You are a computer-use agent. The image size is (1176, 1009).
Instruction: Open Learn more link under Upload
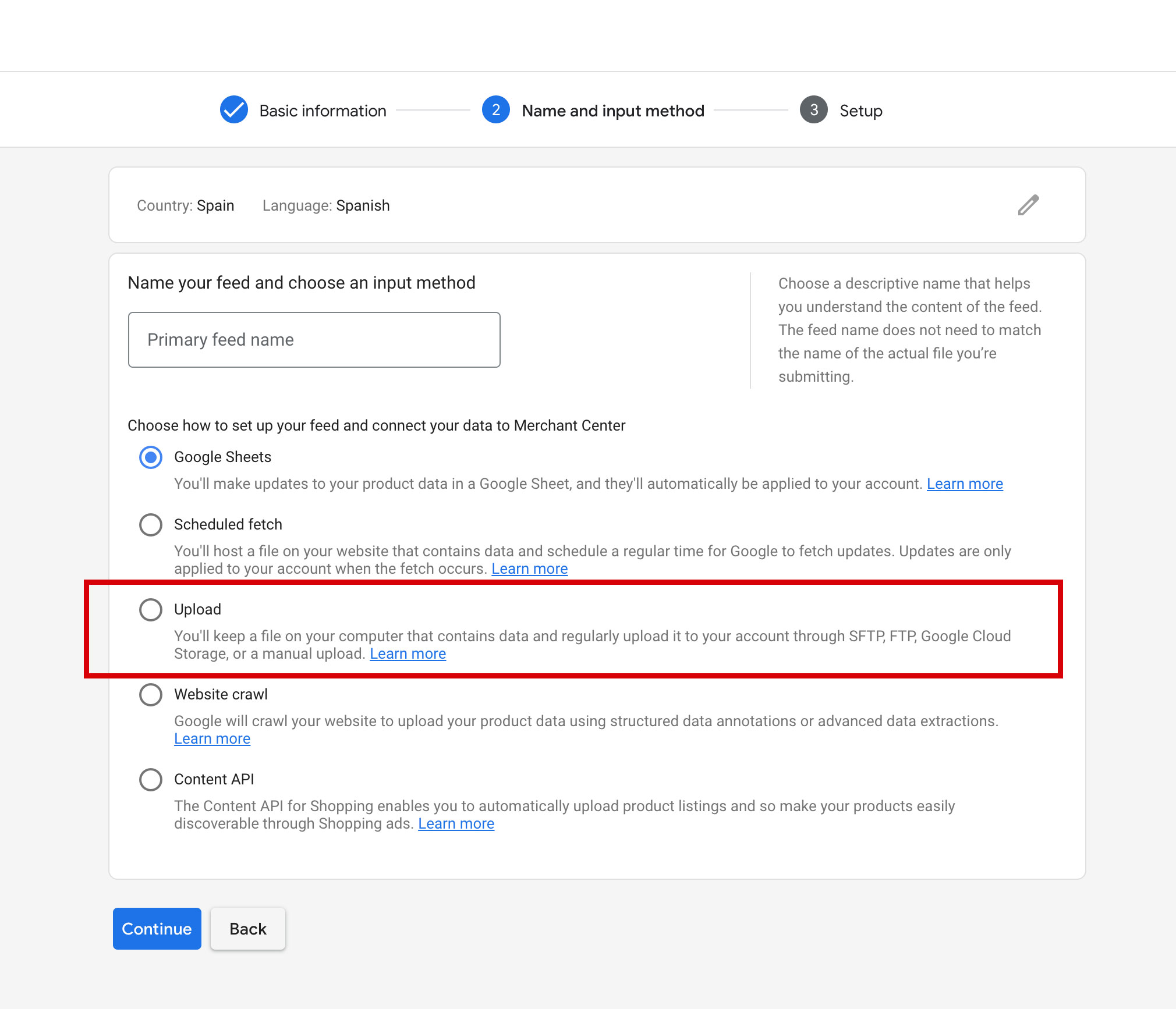point(408,653)
